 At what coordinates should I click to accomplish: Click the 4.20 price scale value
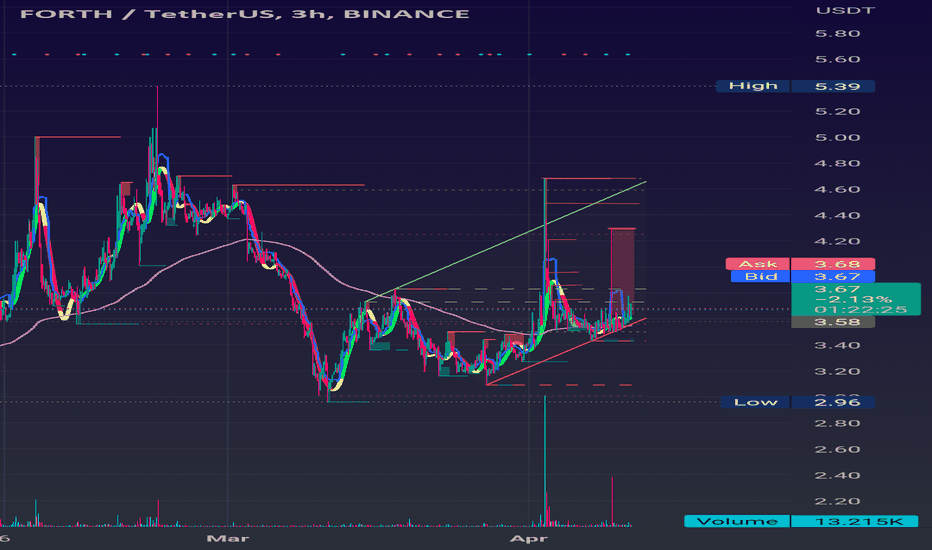[837, 241]
